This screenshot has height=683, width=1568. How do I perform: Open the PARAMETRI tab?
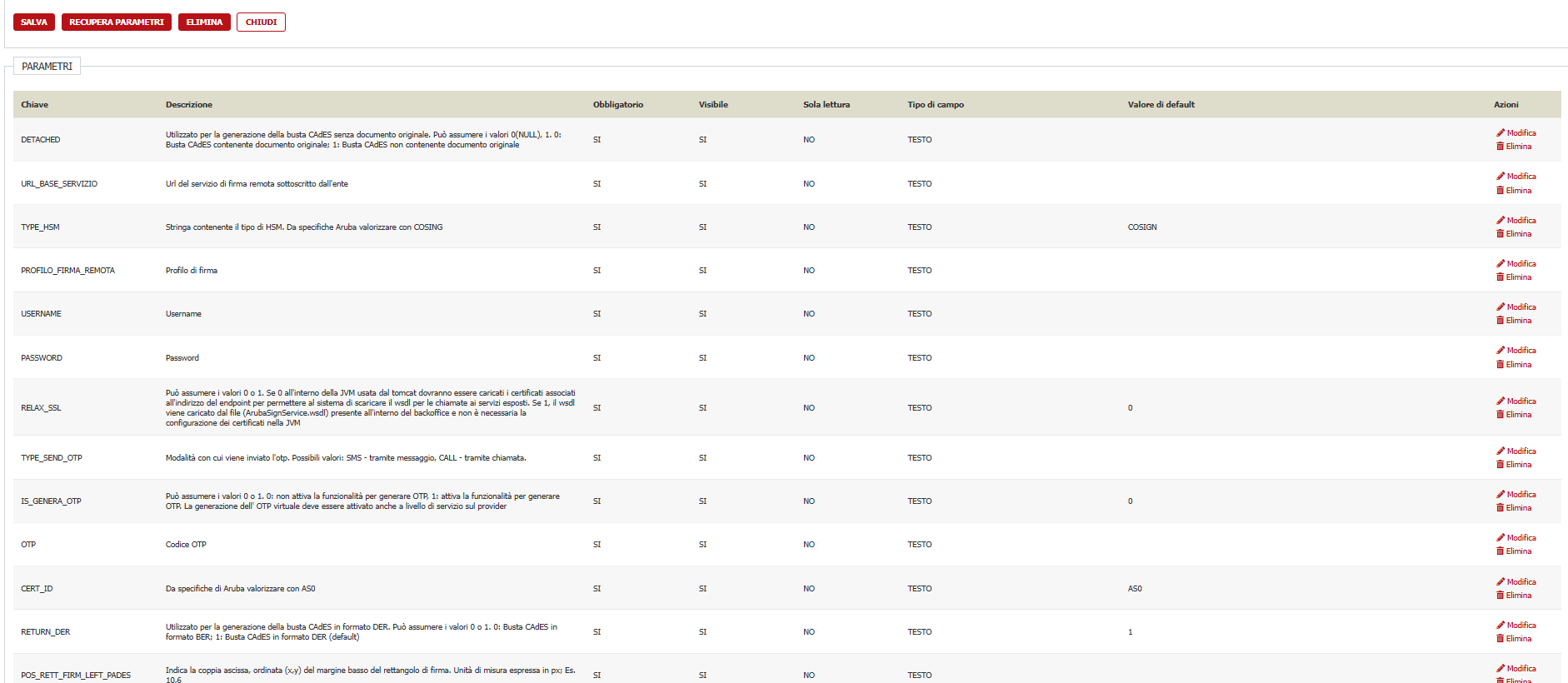coord(47,67)
